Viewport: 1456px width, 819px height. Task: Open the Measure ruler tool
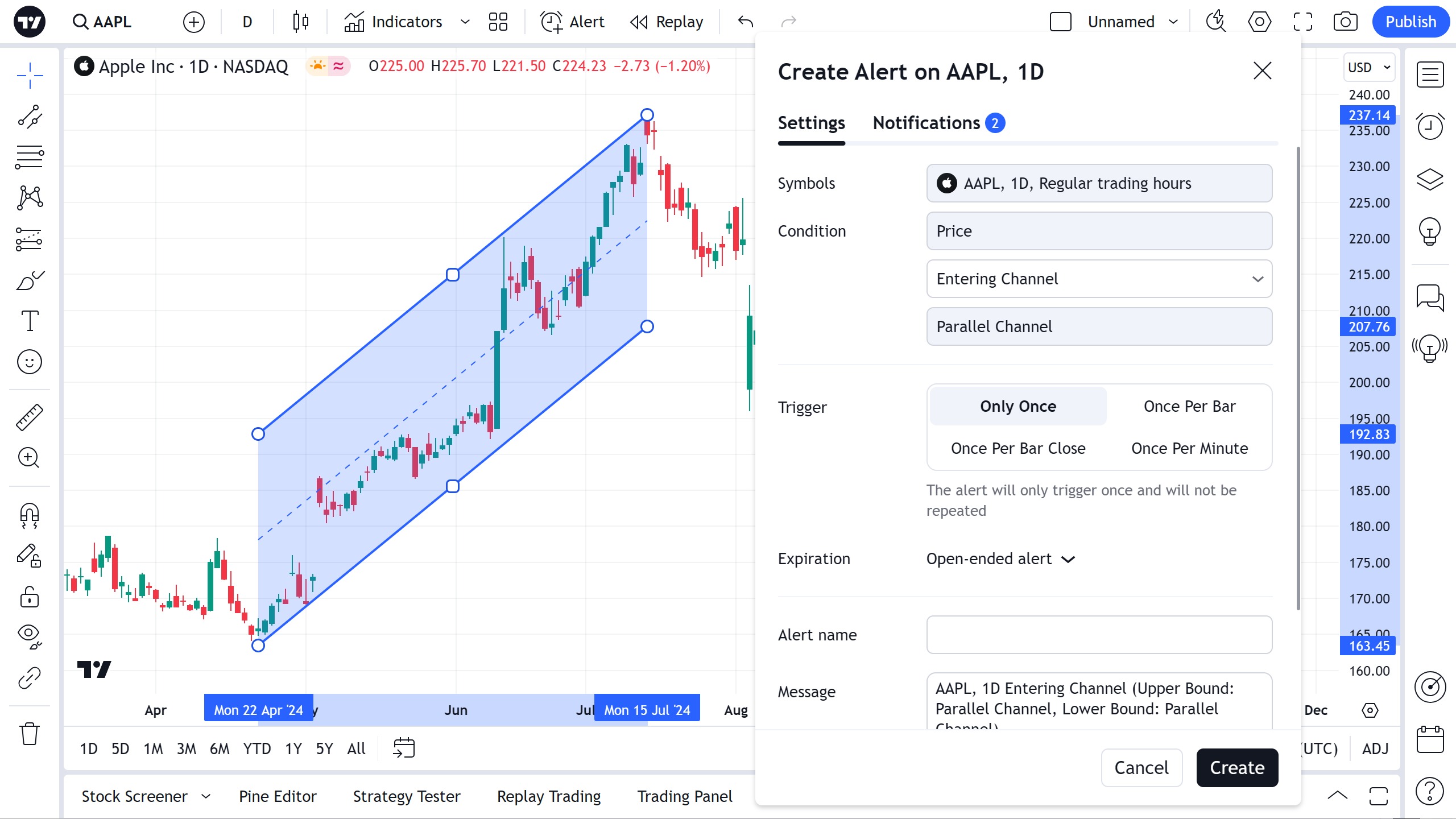coord(29,417)
